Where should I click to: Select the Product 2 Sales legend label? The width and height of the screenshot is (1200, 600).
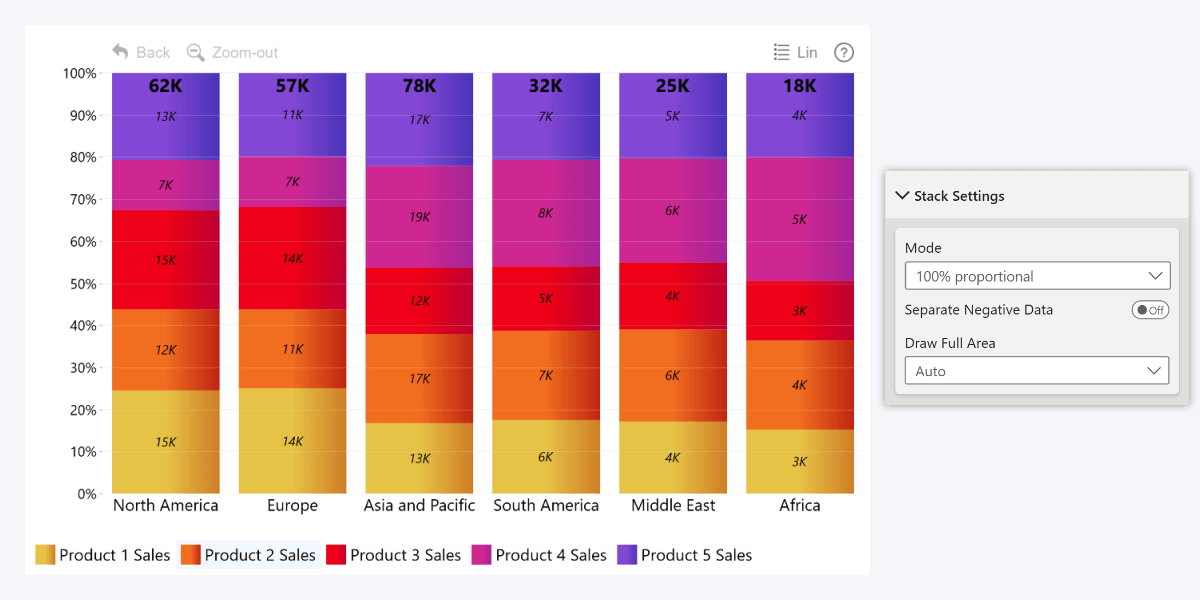[x=260, y=555]
